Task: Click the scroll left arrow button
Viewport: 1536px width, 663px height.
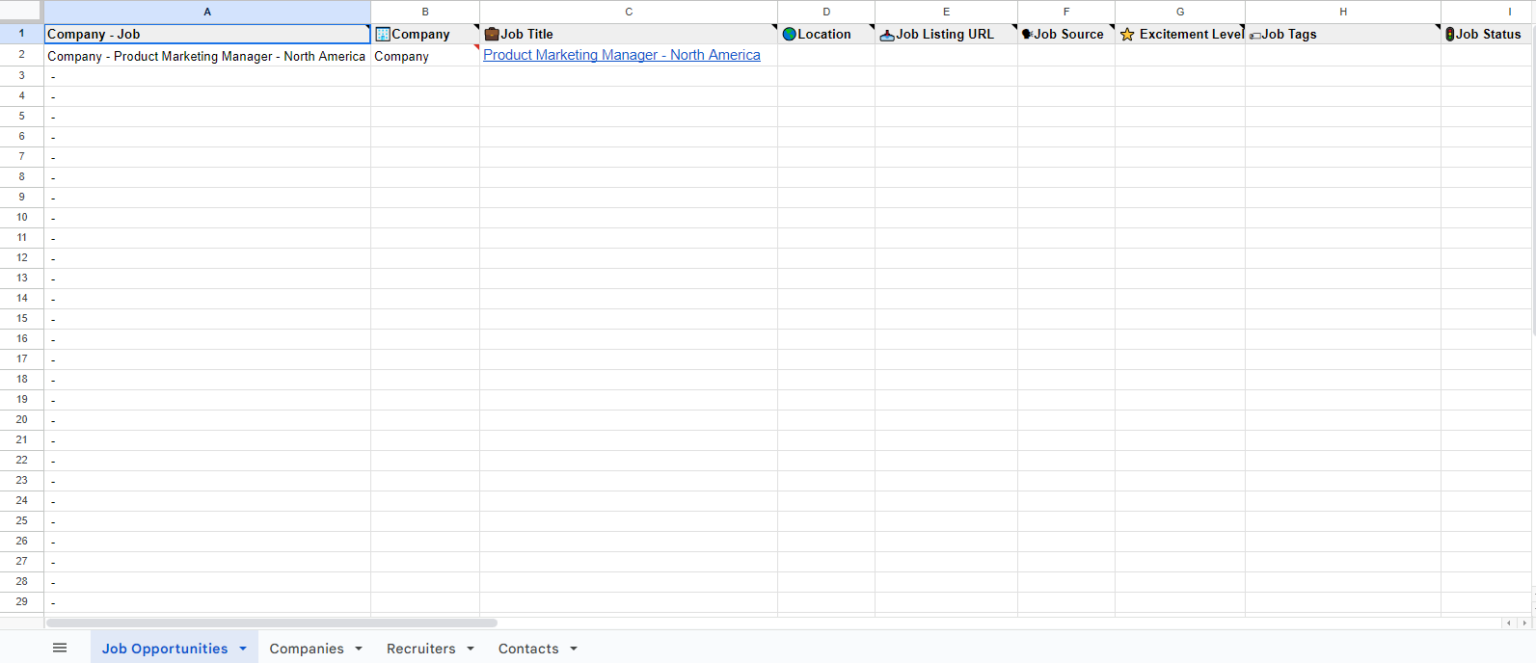Action: coord(1508,623)
